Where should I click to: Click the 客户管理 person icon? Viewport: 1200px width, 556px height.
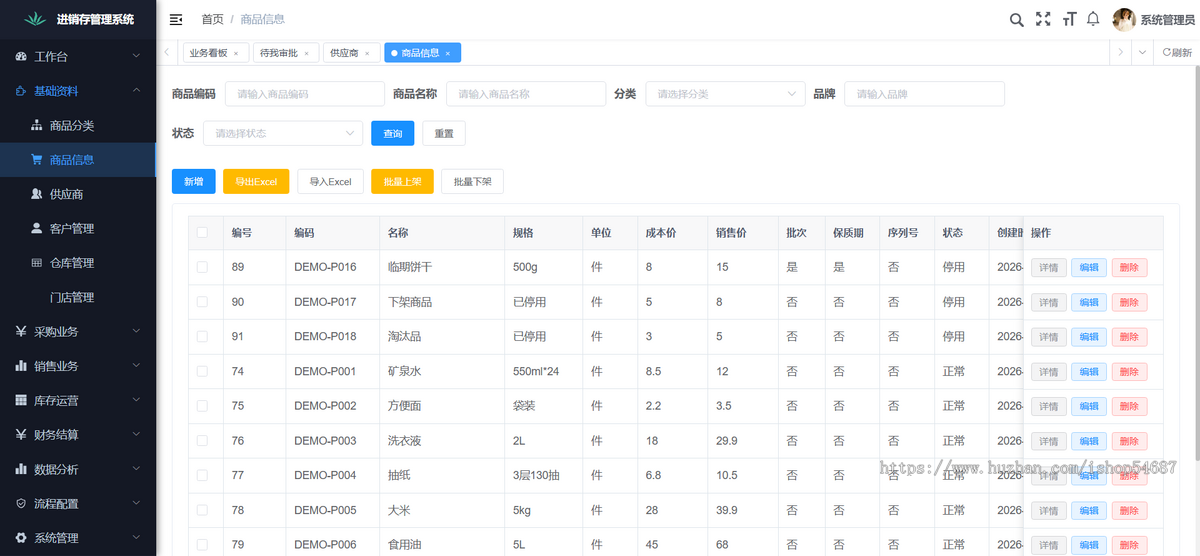(x=37, y=228)
